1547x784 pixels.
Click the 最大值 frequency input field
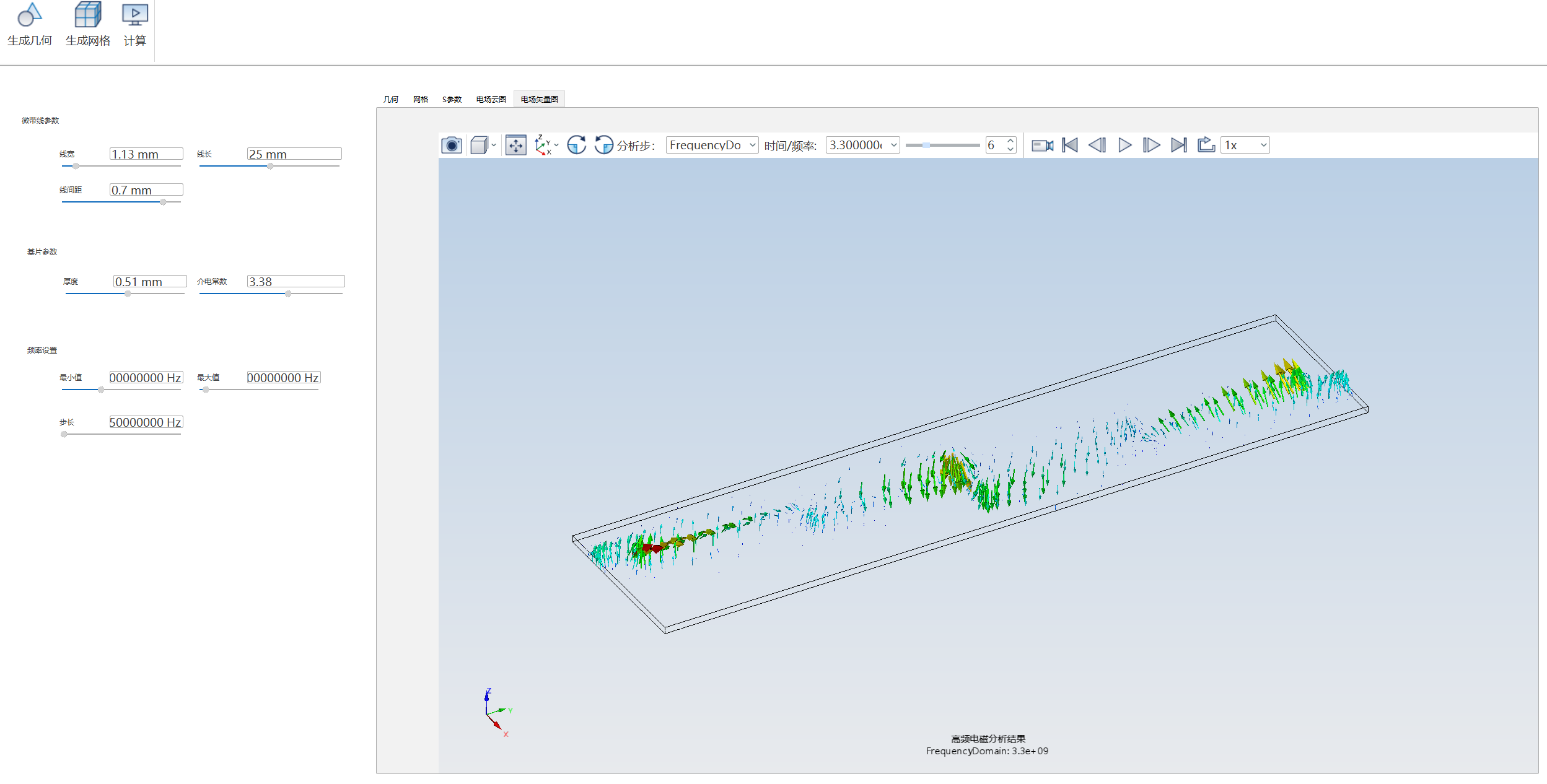[284, 377]
